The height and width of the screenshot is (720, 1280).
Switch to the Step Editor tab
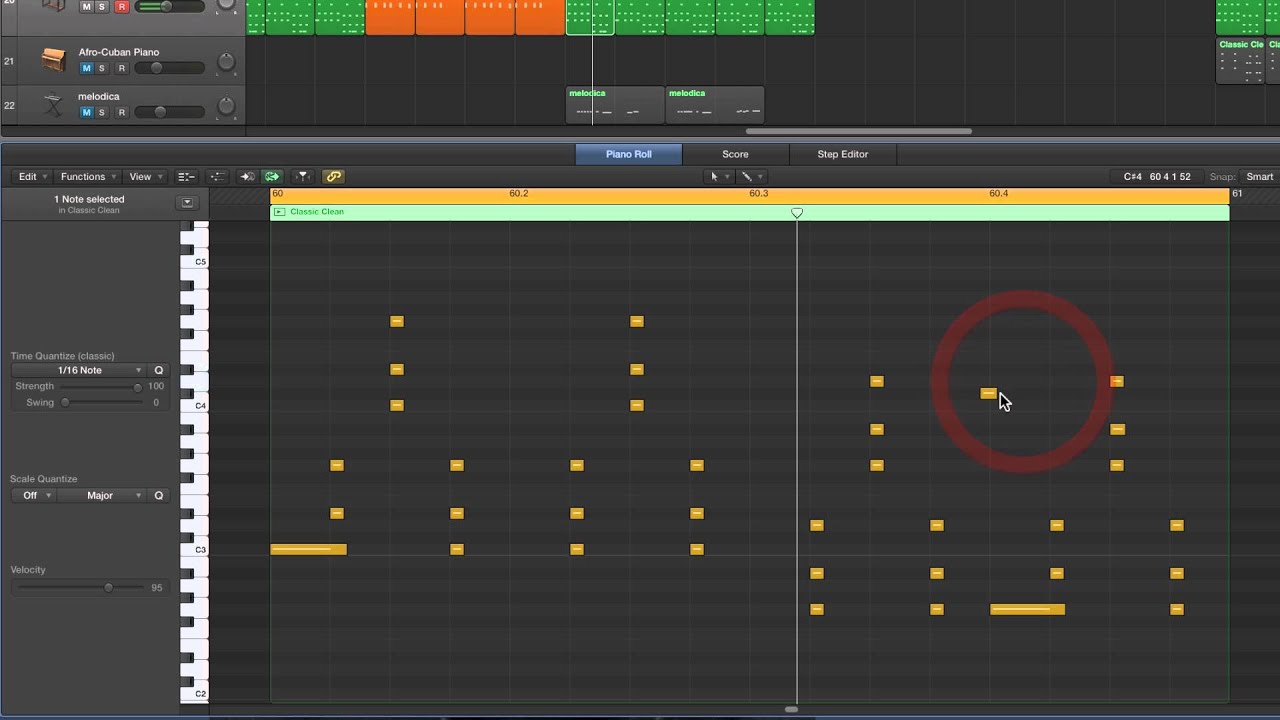[843, 154]
